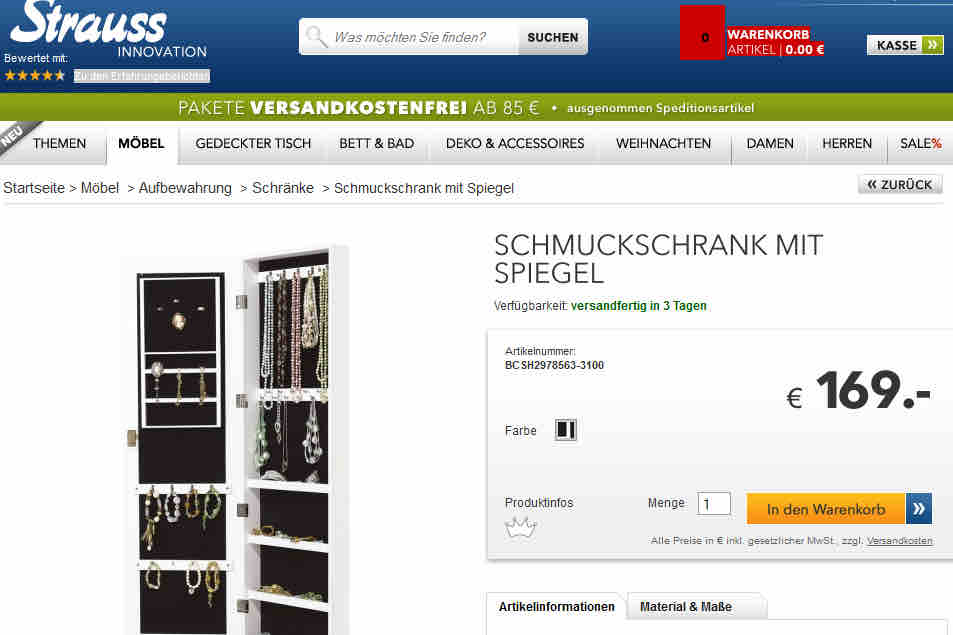The image size is (953, 635).
Task: Select the Artikelinformationen tab
Action: click(557, 606)
